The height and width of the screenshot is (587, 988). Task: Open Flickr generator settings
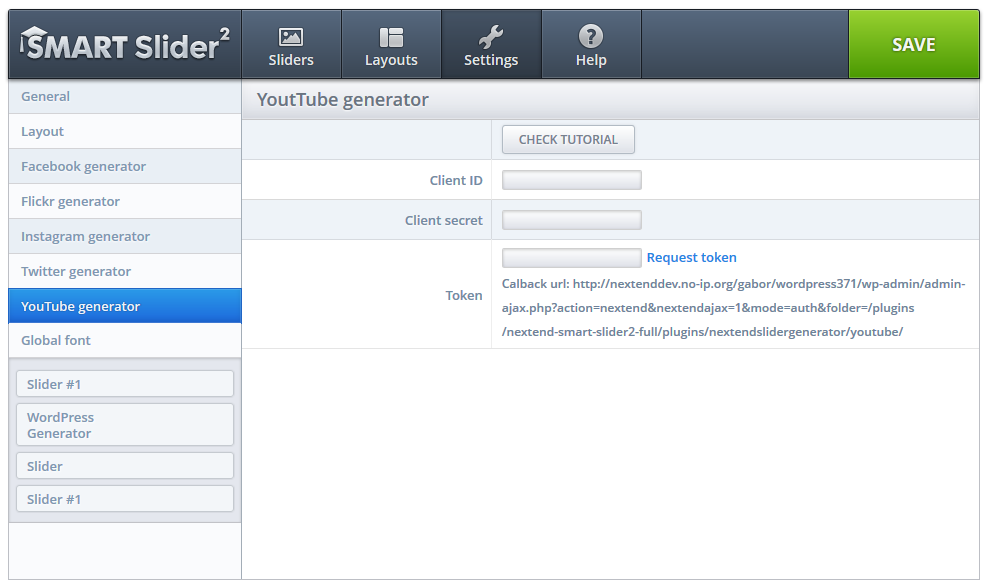[x=125, y=202]
